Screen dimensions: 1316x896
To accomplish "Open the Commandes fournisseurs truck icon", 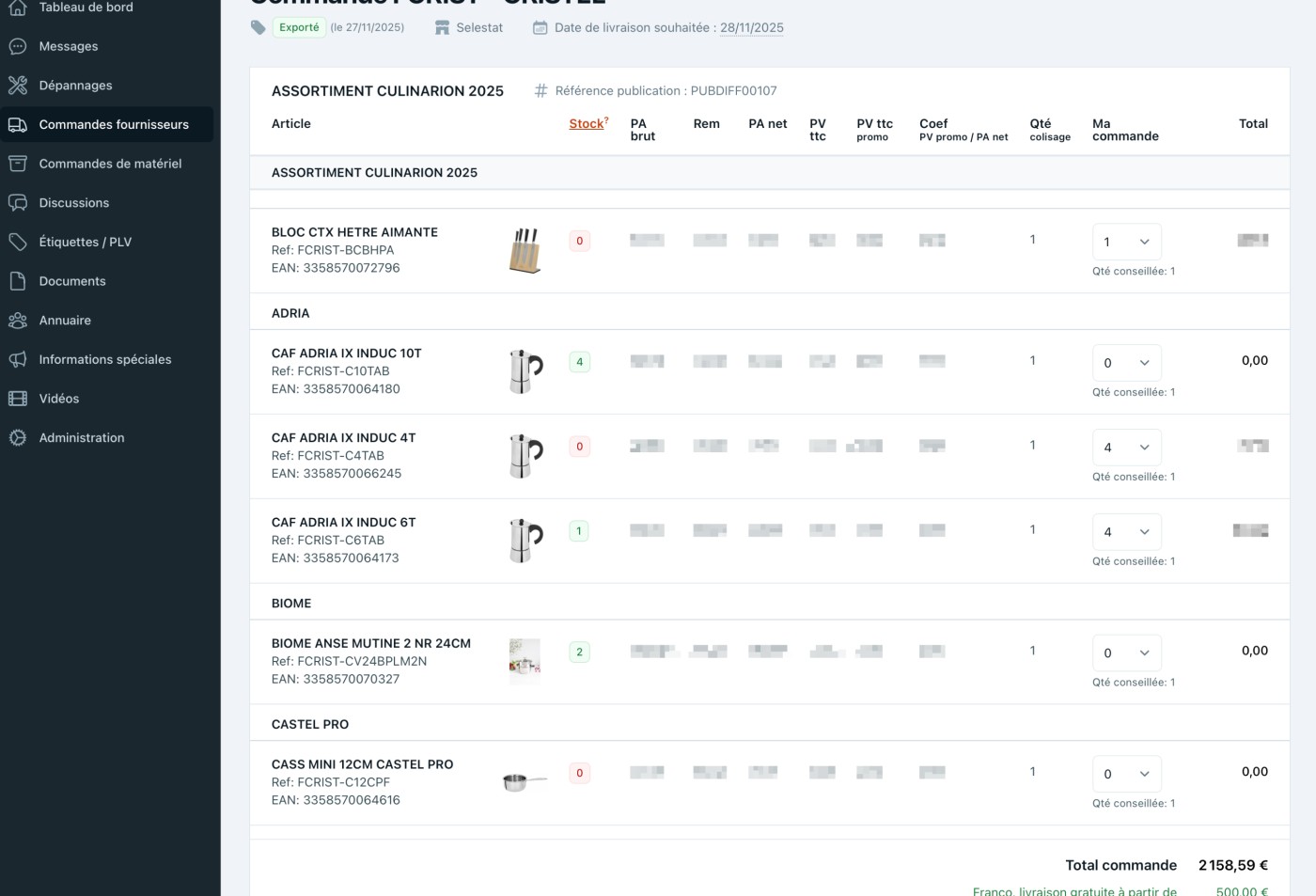I will (17, 124).
